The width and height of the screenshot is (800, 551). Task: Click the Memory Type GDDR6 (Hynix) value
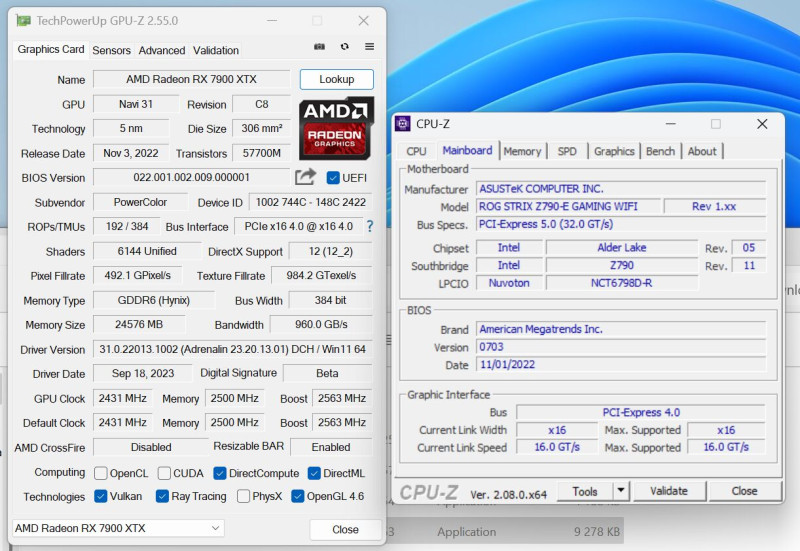[x=154, y=300]
